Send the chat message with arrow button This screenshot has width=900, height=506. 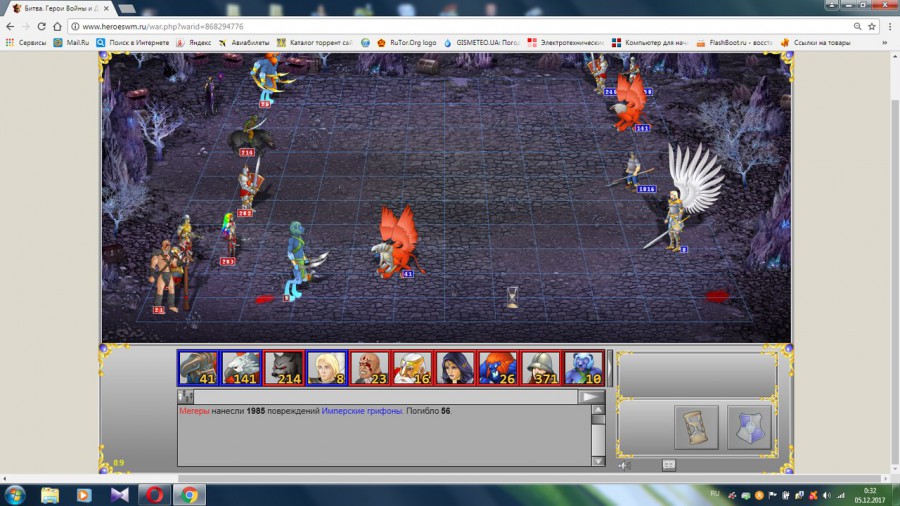tap(591, 396)
